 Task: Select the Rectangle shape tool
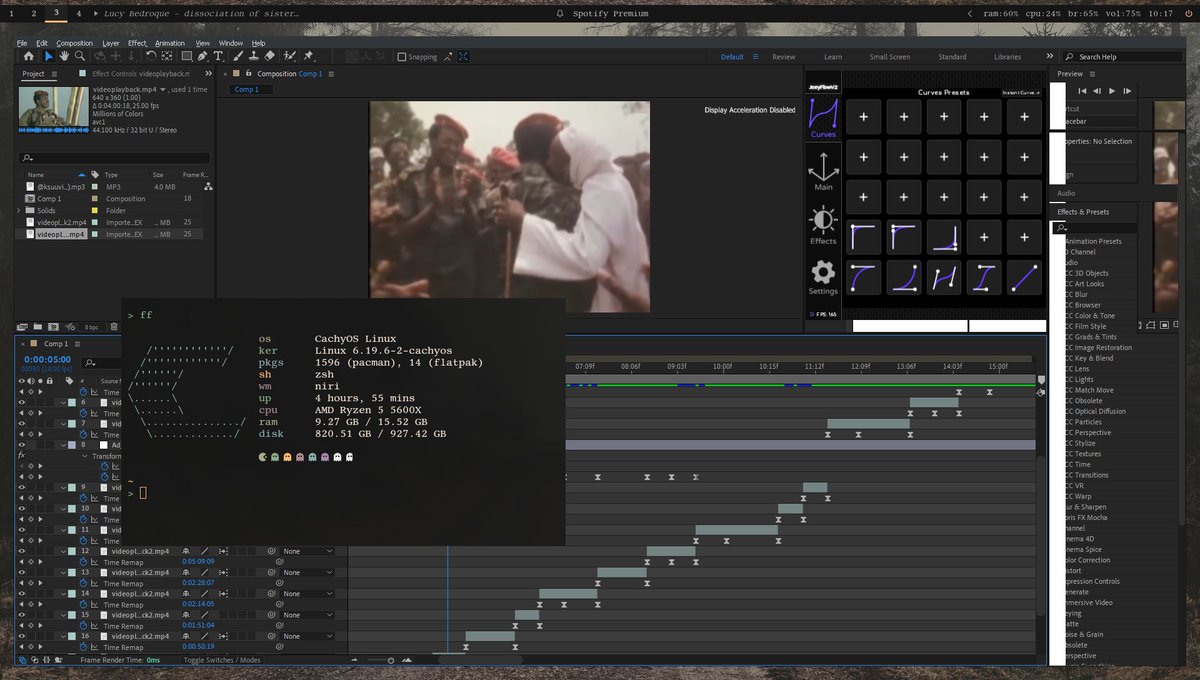pos(187,56)
